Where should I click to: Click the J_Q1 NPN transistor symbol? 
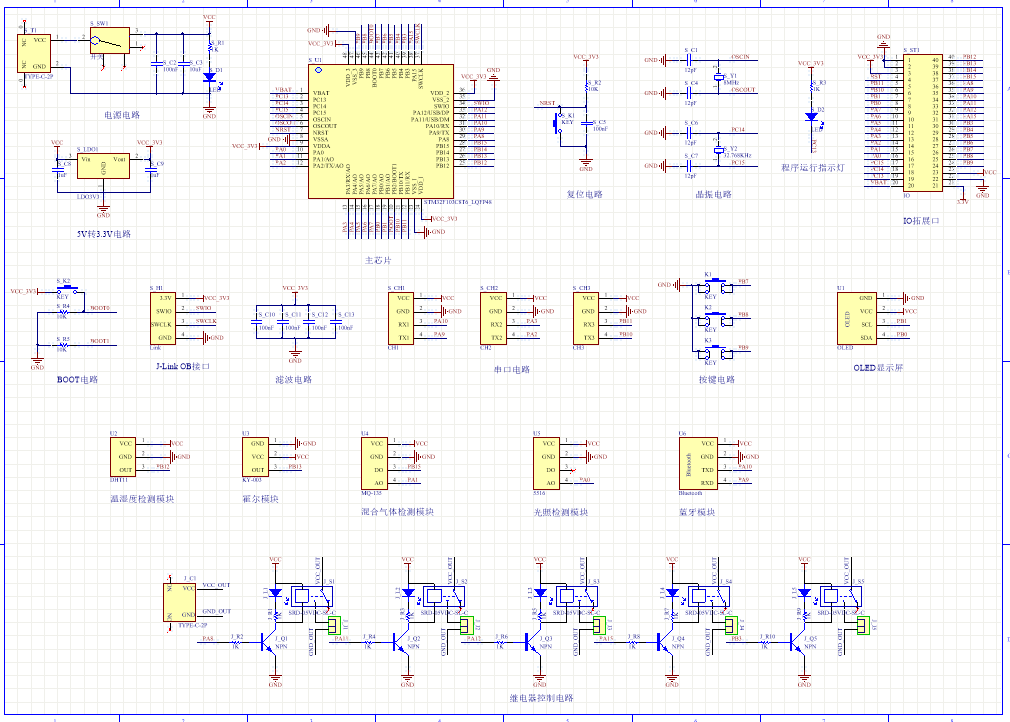point(270,642)
